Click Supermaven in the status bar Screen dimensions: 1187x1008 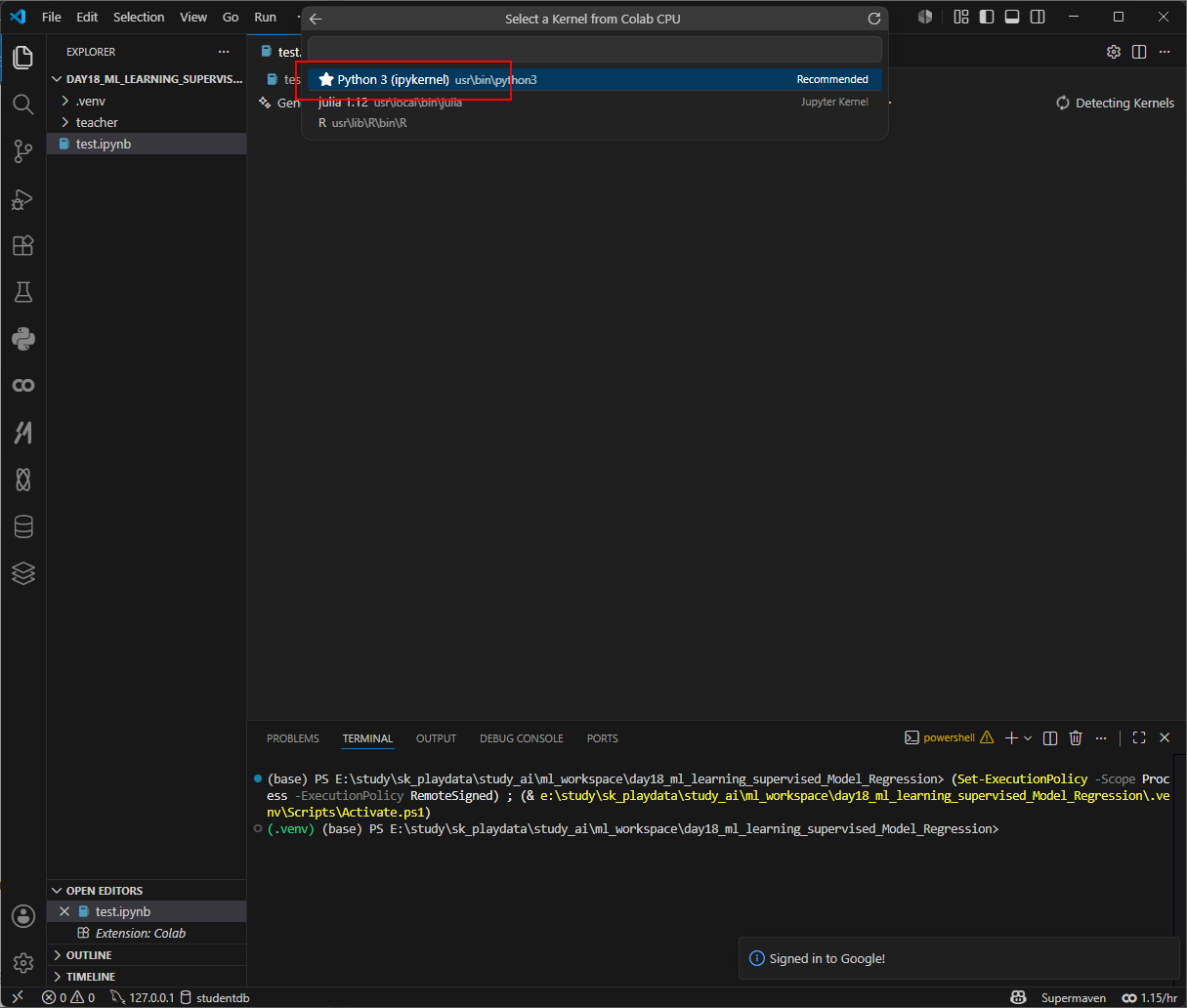tap(1074, 997)
